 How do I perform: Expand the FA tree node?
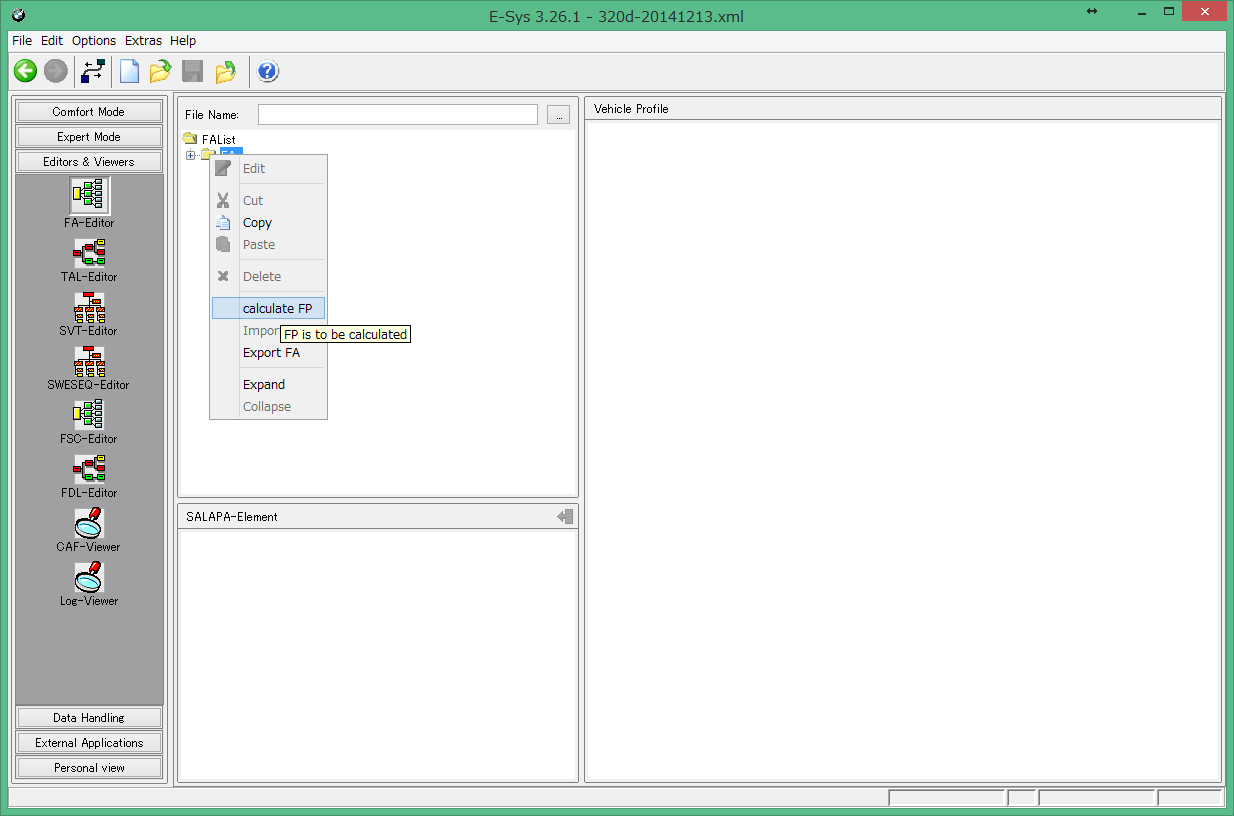(x=190, y=154)
